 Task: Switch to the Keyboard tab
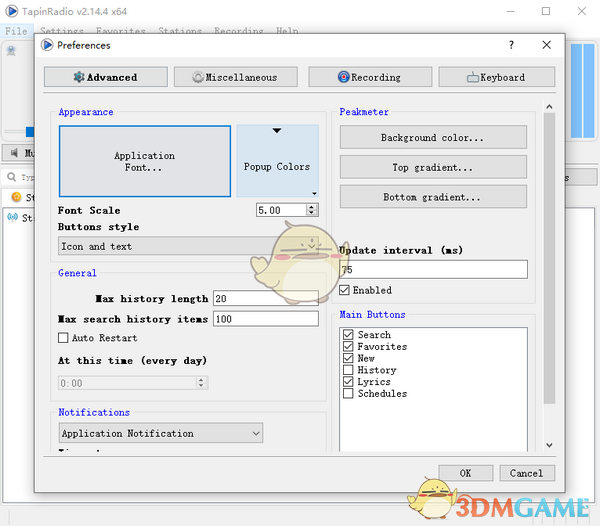496,77
